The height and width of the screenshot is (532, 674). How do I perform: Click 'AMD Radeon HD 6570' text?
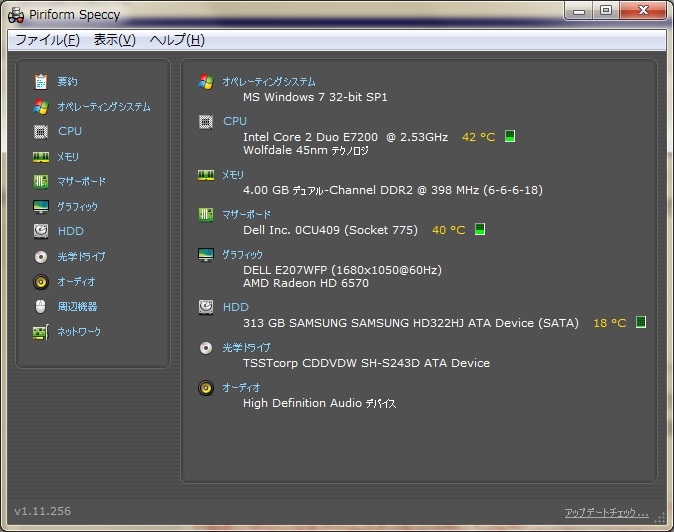tap(306, 283)
